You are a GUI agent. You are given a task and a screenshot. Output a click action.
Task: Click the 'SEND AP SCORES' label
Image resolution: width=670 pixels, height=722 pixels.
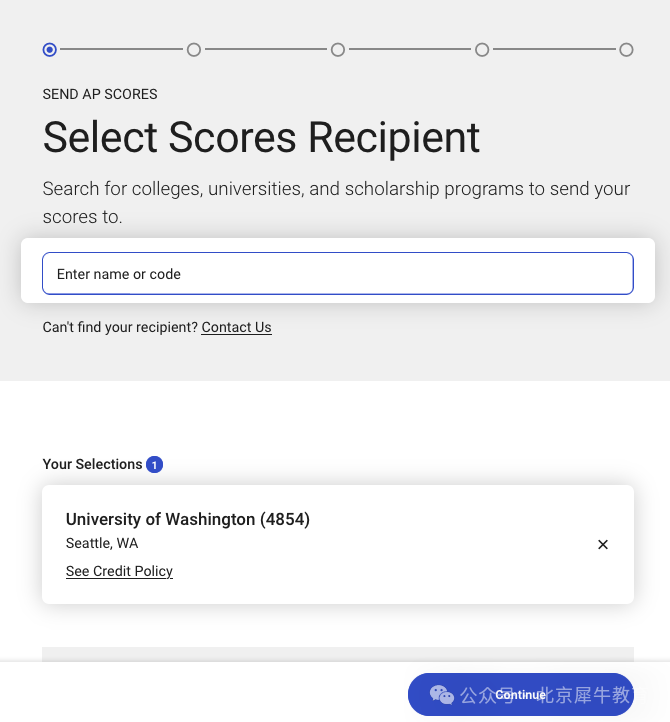(100, 94)
